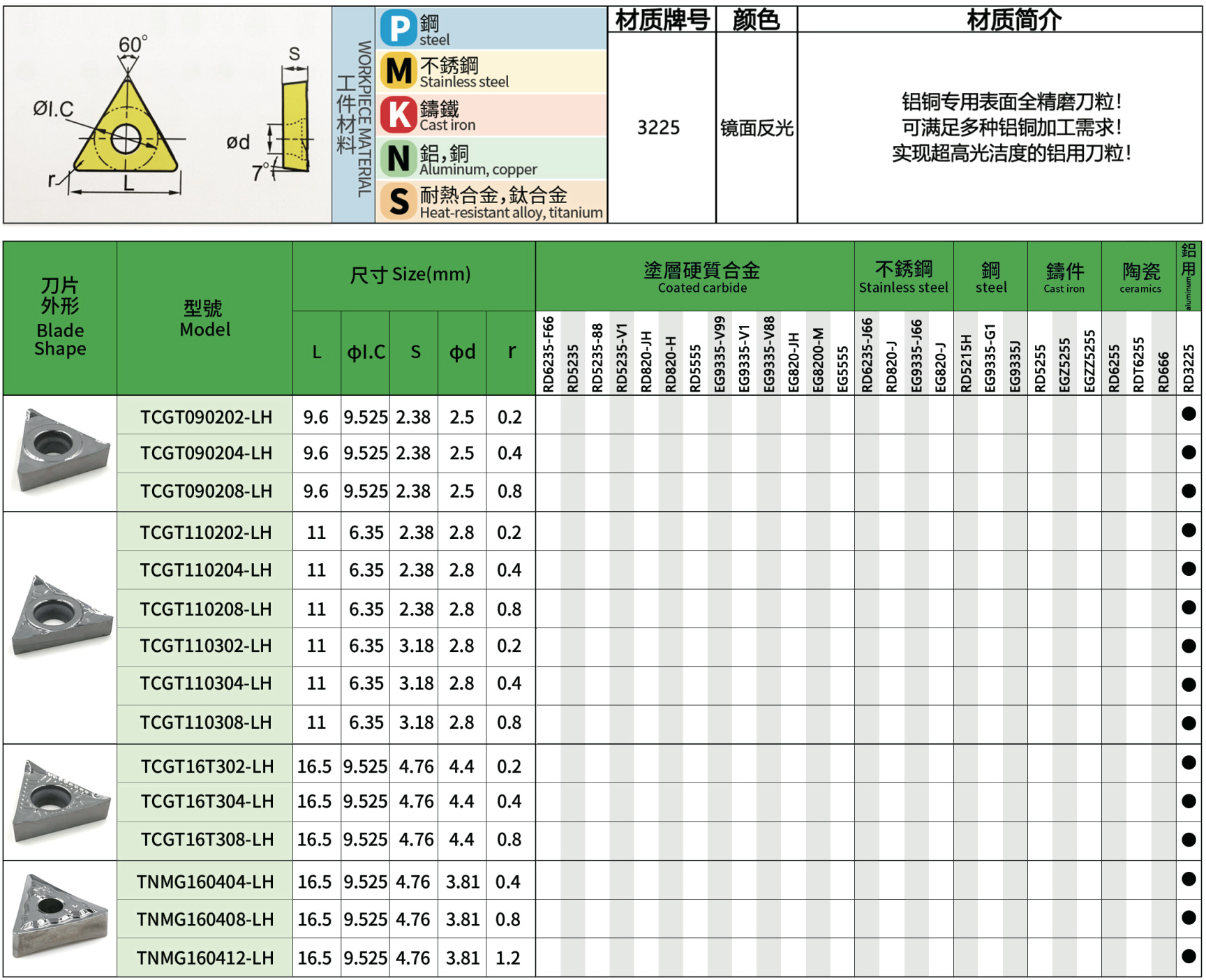Click the 3225 material grade cell
The image size is (1206, 980).
click(658, 128)
